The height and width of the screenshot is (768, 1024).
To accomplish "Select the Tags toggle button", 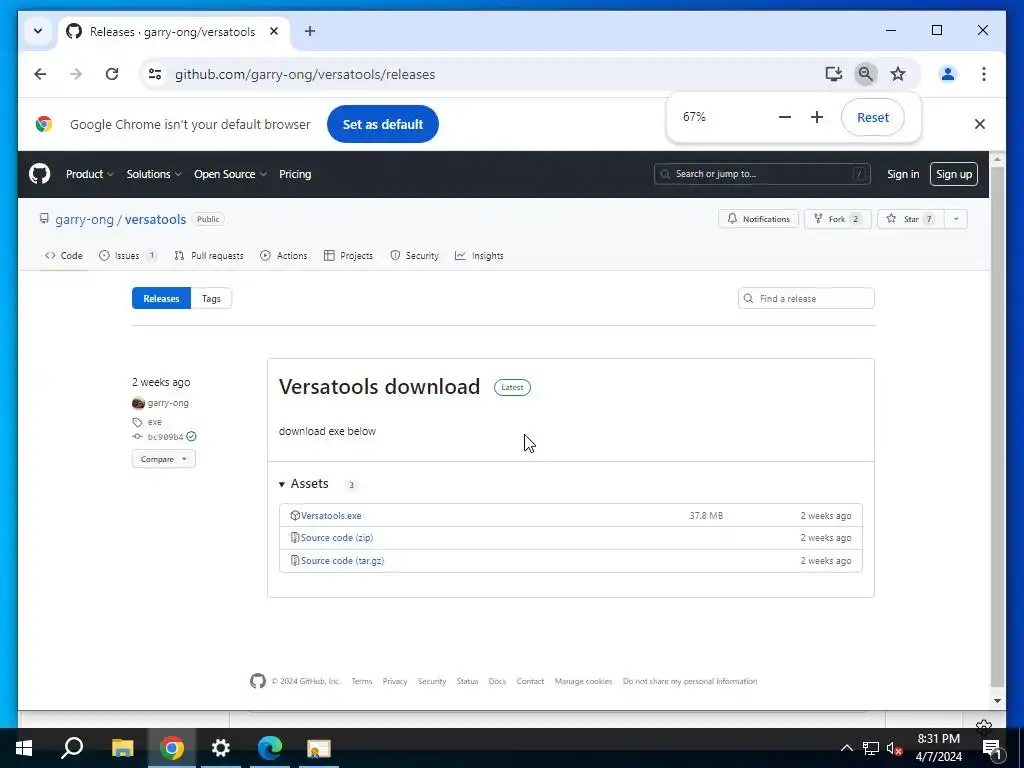I will 211,298.
